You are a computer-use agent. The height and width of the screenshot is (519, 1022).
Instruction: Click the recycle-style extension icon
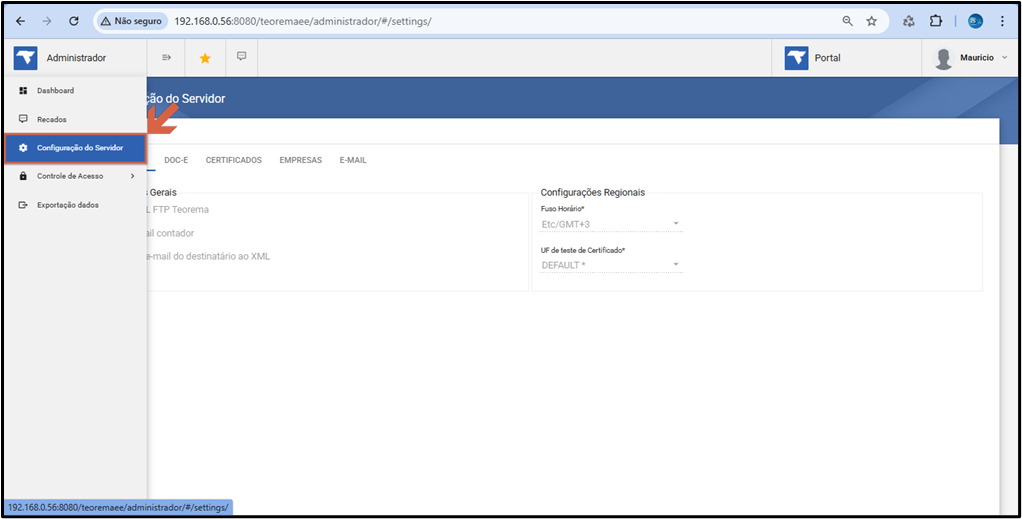point(909,21)
